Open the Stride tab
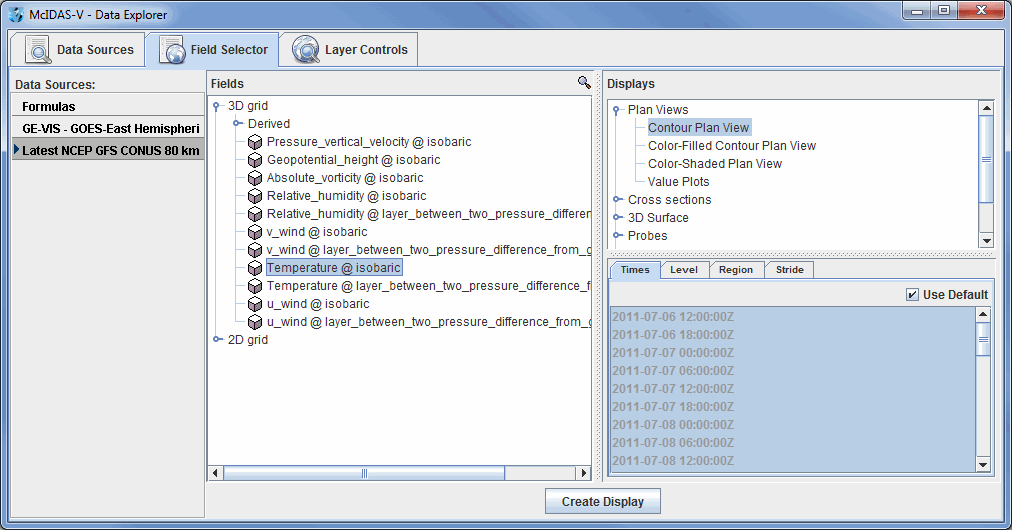 coord(789,270)
